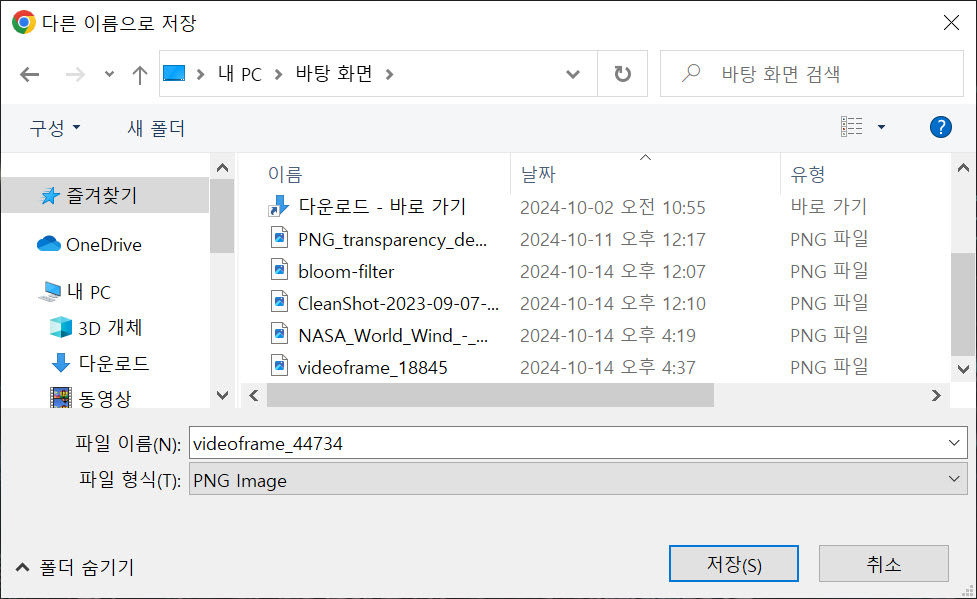Click the videoframe_18845 PNG icon

pyautogui.click(x=280, y=365)
